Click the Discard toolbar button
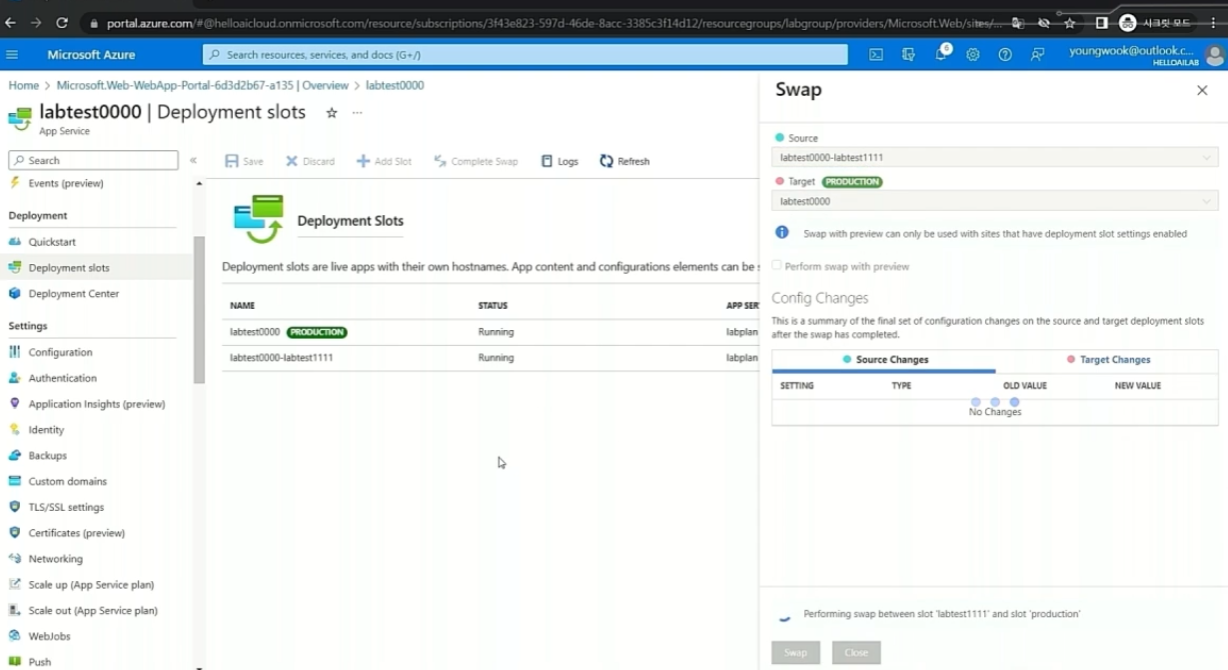Screen dimensions: 1228x670 tap(310, 161)
